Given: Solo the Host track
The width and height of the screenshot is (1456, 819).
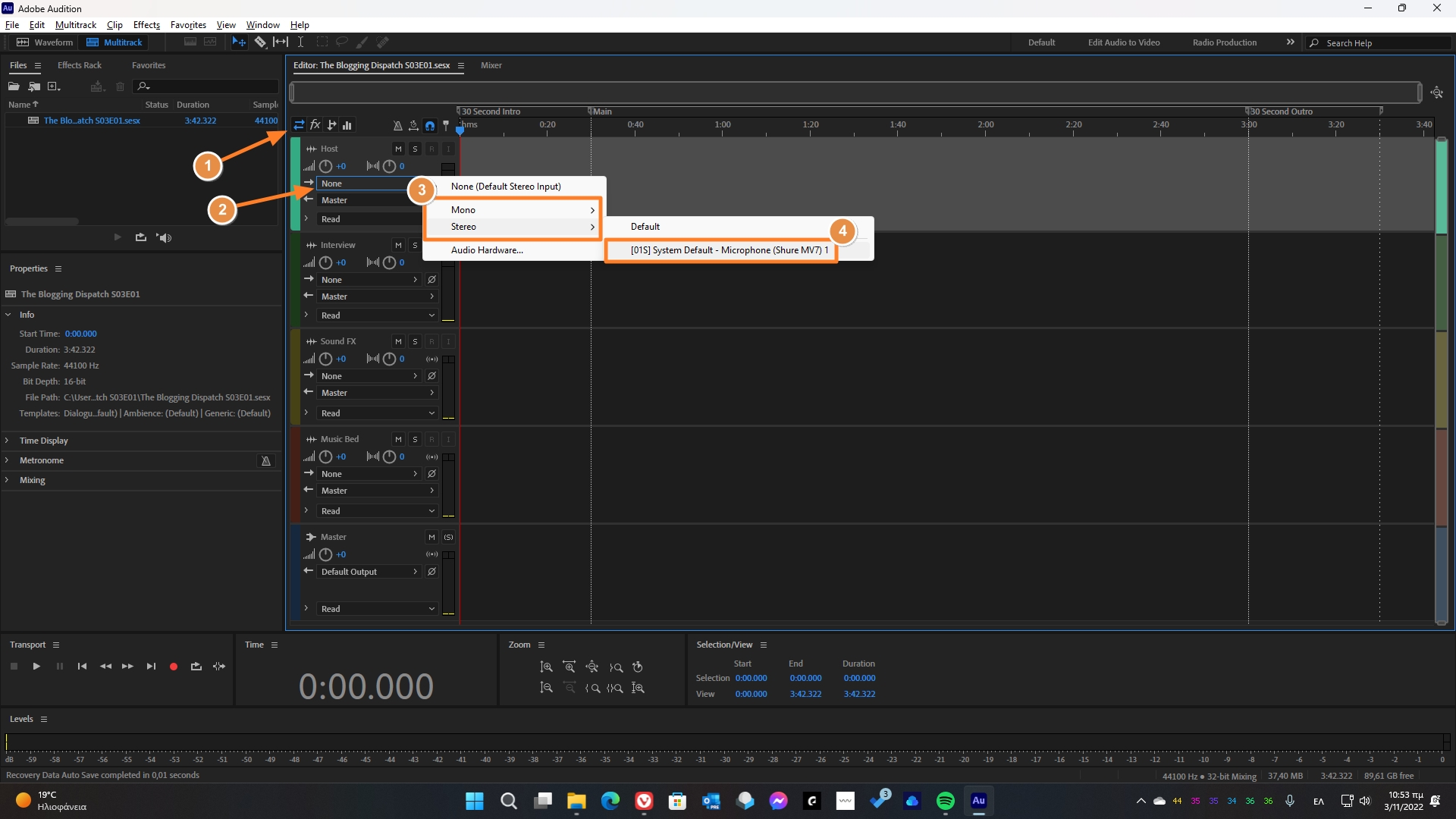Looking at the screenshot, I should pos(415,149).
